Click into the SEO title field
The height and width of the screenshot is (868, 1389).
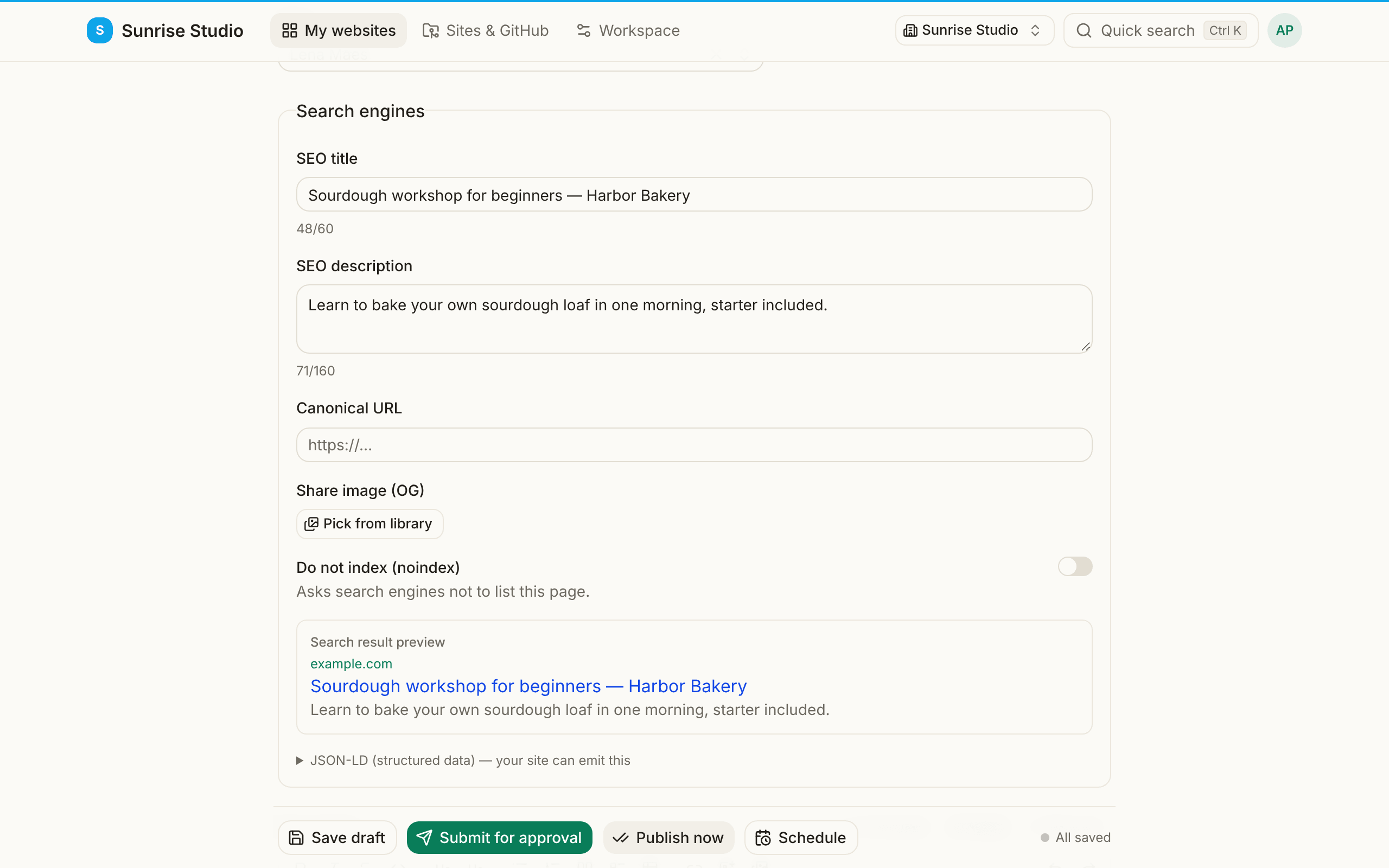pos(694,195)
